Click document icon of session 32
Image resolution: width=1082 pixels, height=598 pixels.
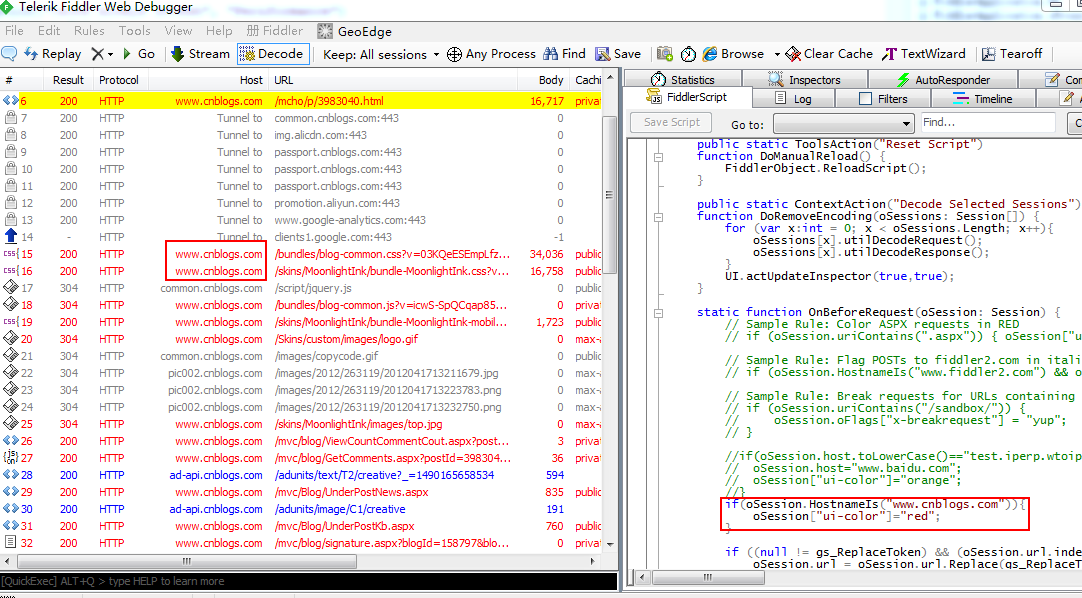tap(10, 543)
